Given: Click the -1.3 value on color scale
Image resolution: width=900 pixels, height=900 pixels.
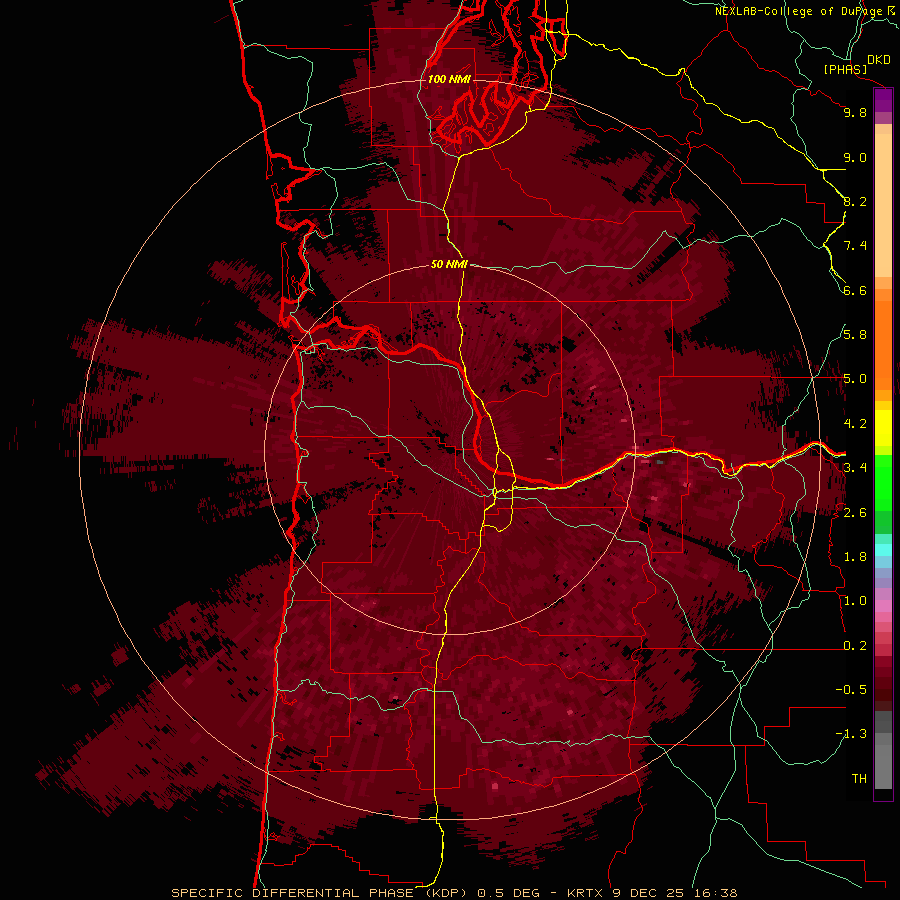Looking at the screenshot, I should click(851, 734).
